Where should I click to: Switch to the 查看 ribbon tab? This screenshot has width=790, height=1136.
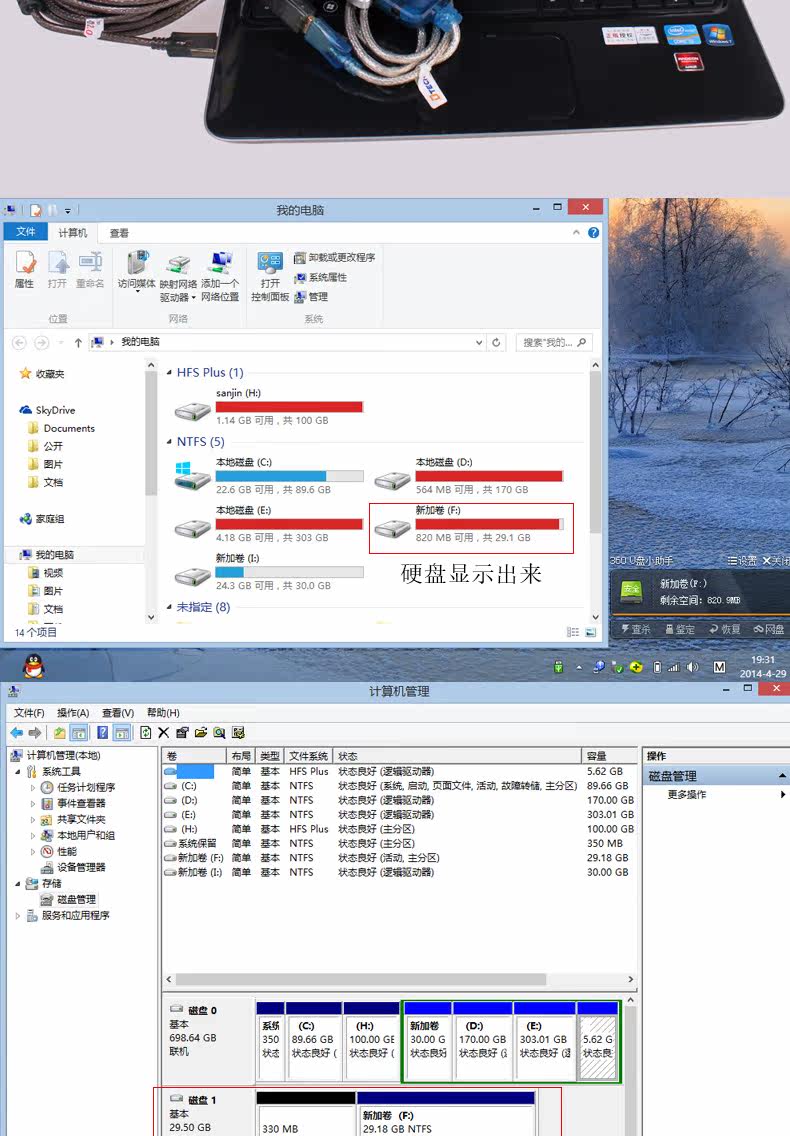[119, 233]
